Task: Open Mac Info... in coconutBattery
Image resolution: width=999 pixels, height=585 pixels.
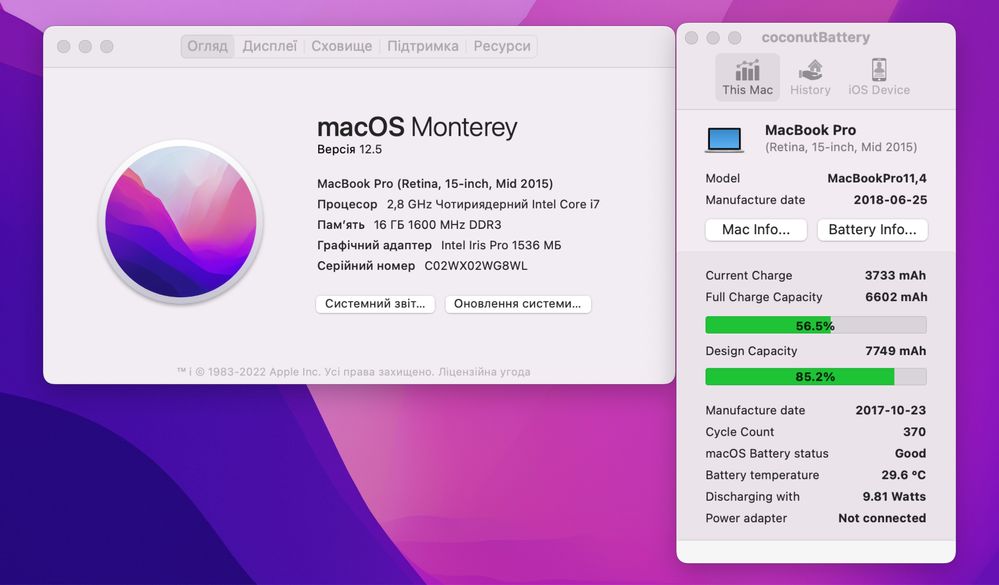Action: click(756, 229)
